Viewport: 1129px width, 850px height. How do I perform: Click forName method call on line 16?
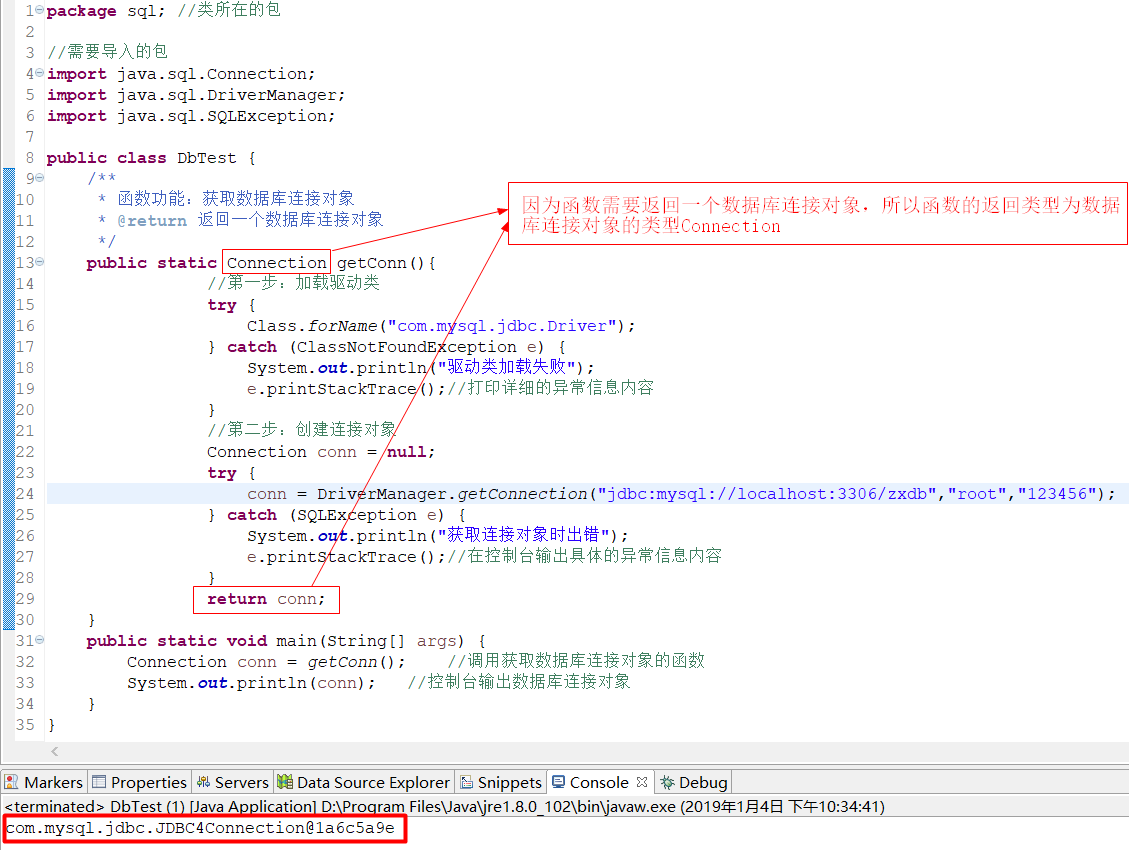click(342, 326)
